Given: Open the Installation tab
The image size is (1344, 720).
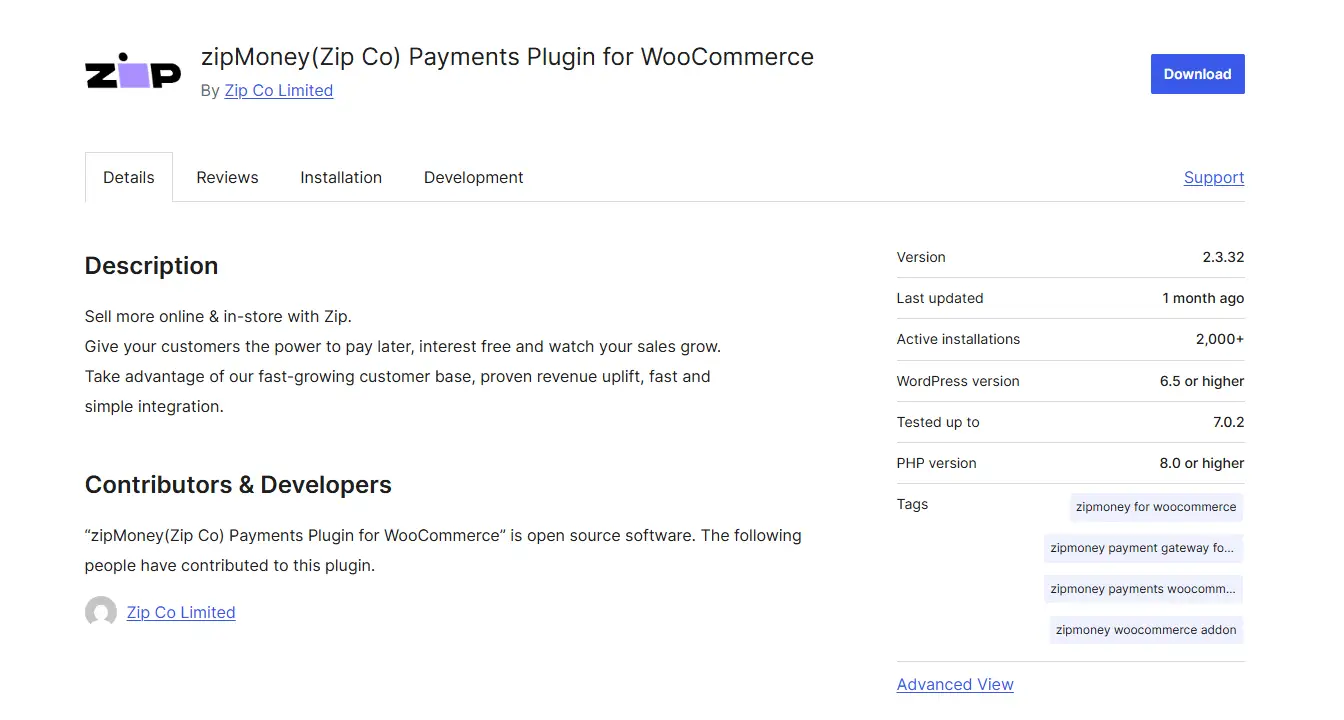Looking at the screenshot, I should pos(341,177).
